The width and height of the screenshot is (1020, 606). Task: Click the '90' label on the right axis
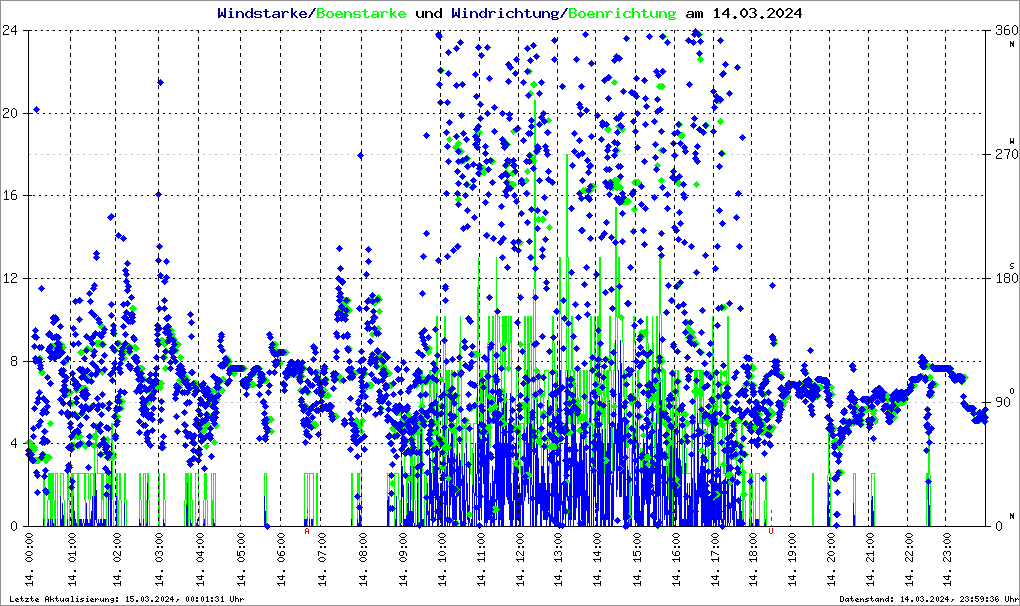coord(1002,402)
